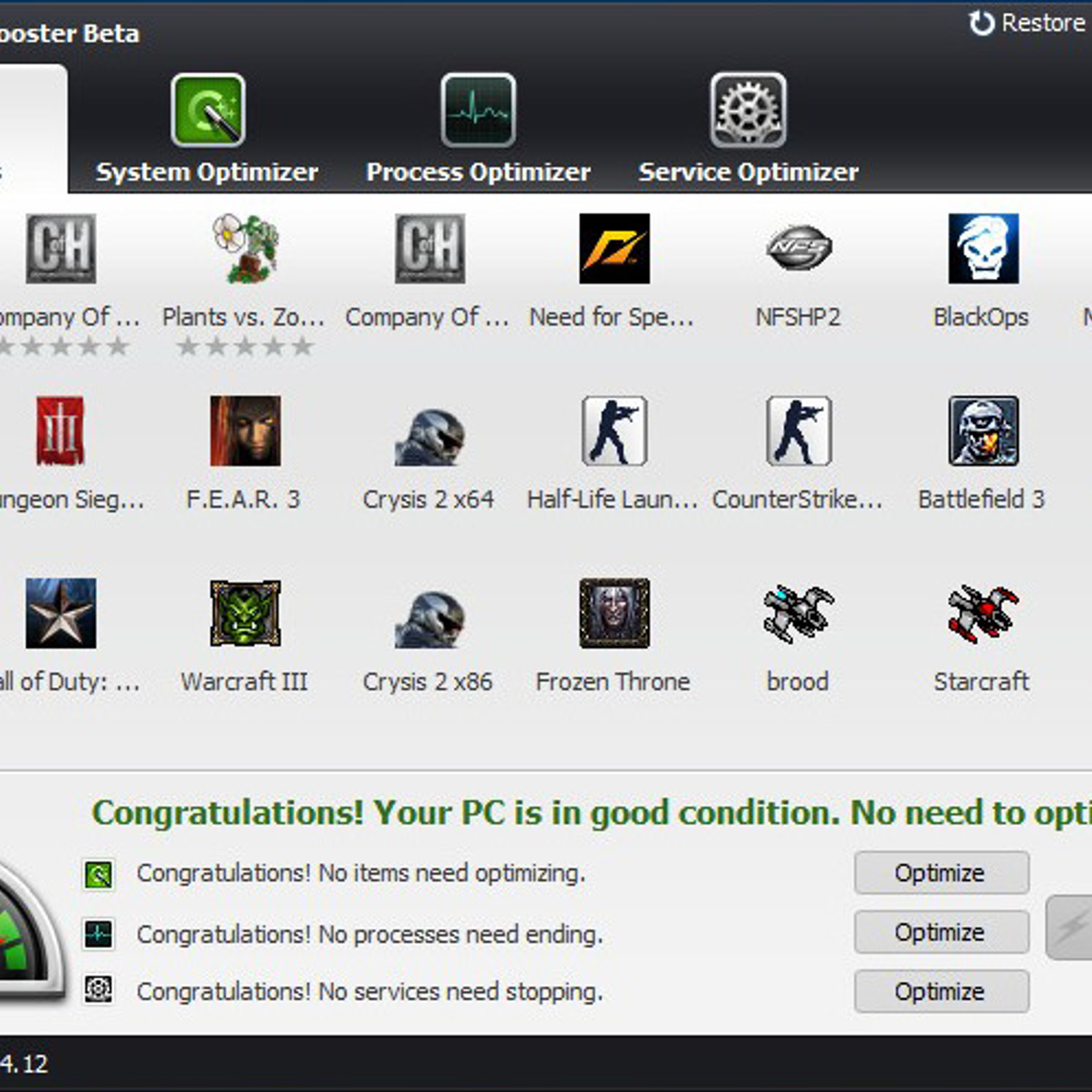The image size is (1092, 1092).
Task: Click the 'Crysis 2 x86' label
Action: pos(428,682)
